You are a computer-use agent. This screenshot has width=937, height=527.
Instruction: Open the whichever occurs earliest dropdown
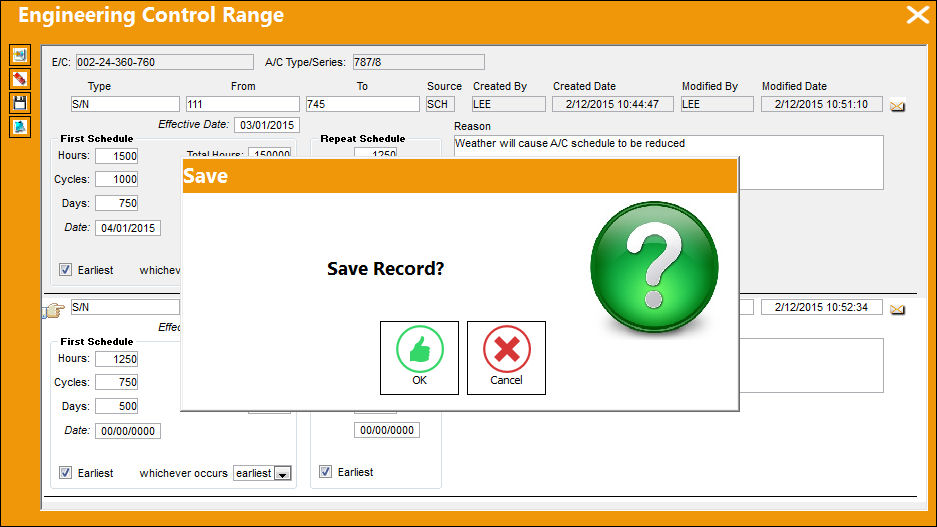tap(283, 473)
